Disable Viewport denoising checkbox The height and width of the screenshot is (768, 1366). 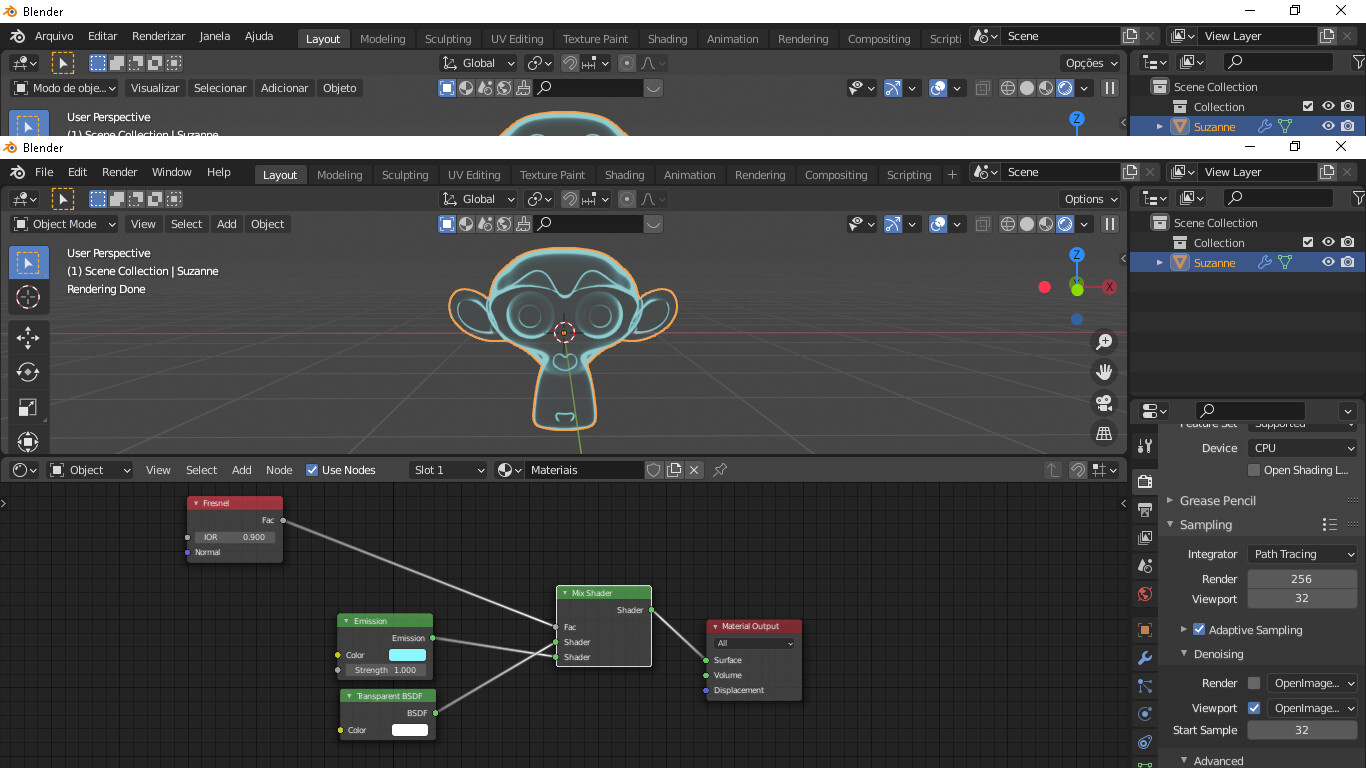pyautogui.click(x=1254, y=708)
